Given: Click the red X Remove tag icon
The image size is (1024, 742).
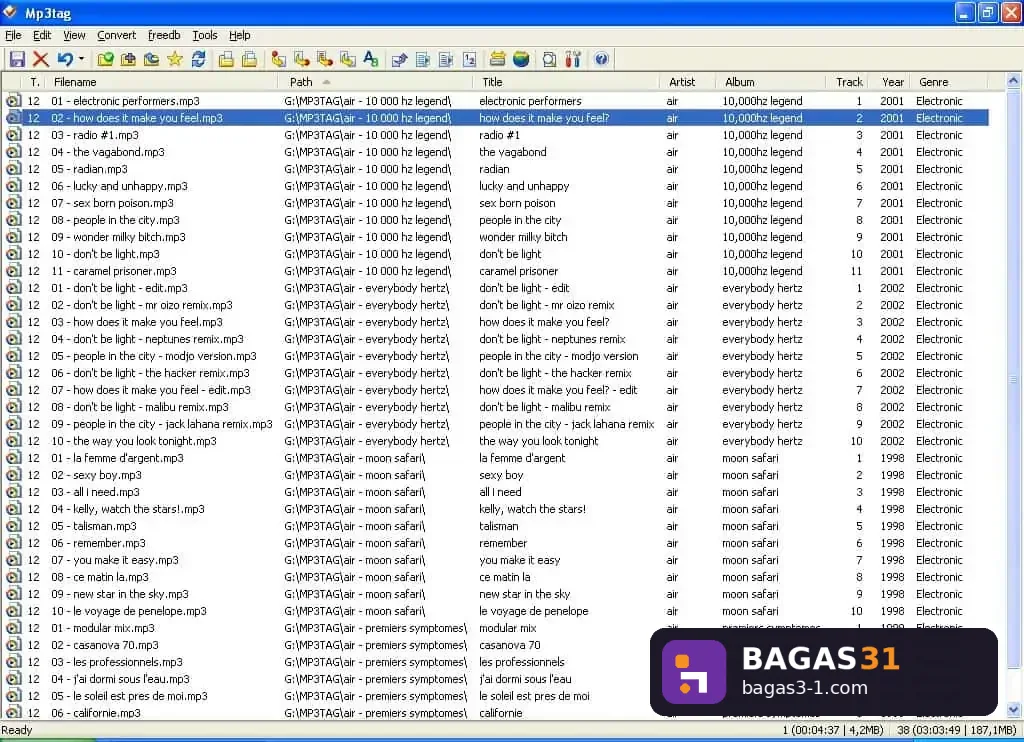Looking at the screenshot, I should click(40, 59).
